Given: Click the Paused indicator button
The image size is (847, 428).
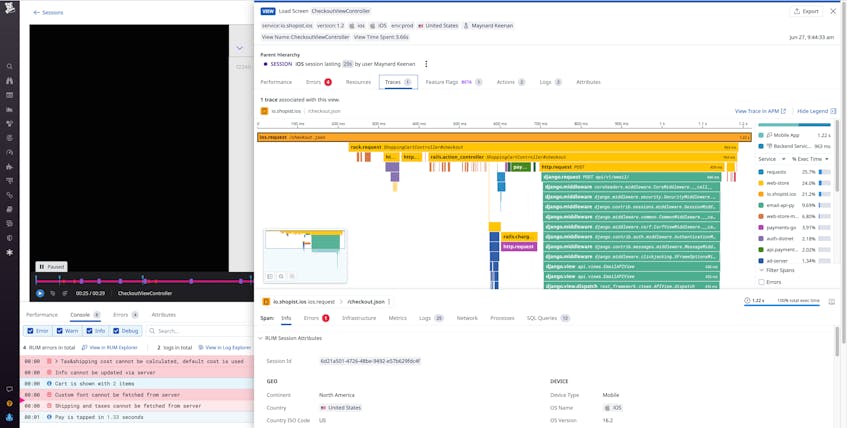Looking at the screenshot, I should [x=51, y=266].
